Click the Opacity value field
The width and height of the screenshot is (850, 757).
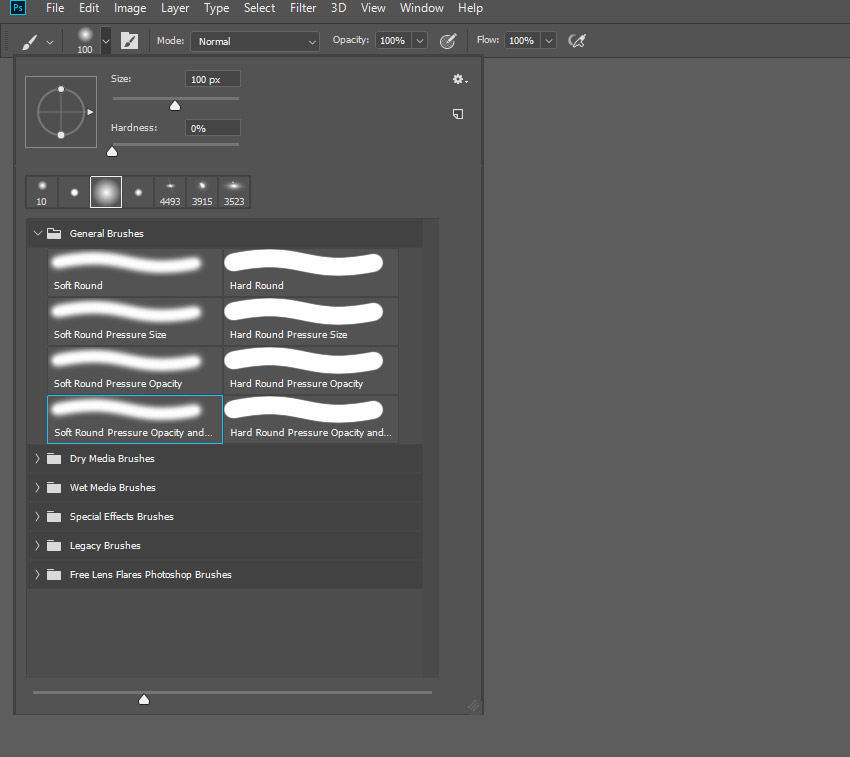(x=394, y=41)
